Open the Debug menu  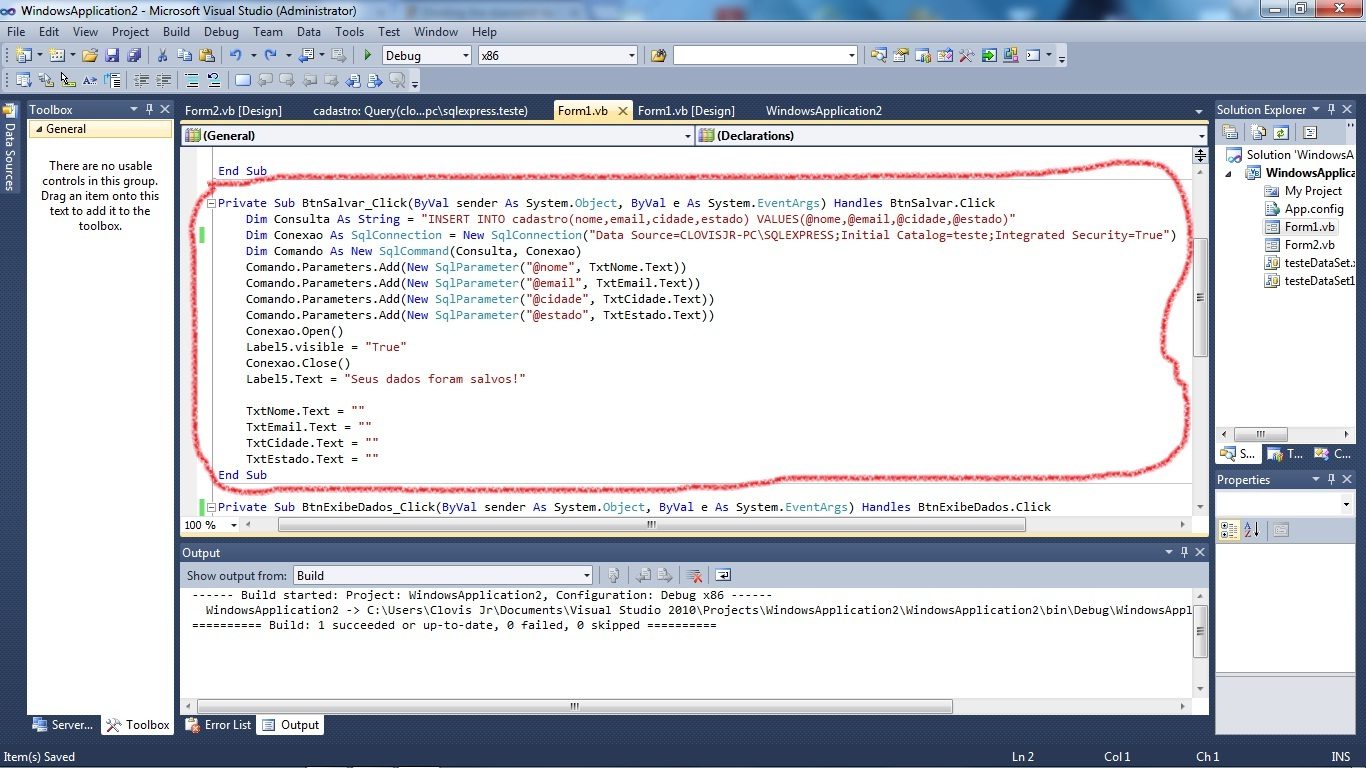[221, 32]
